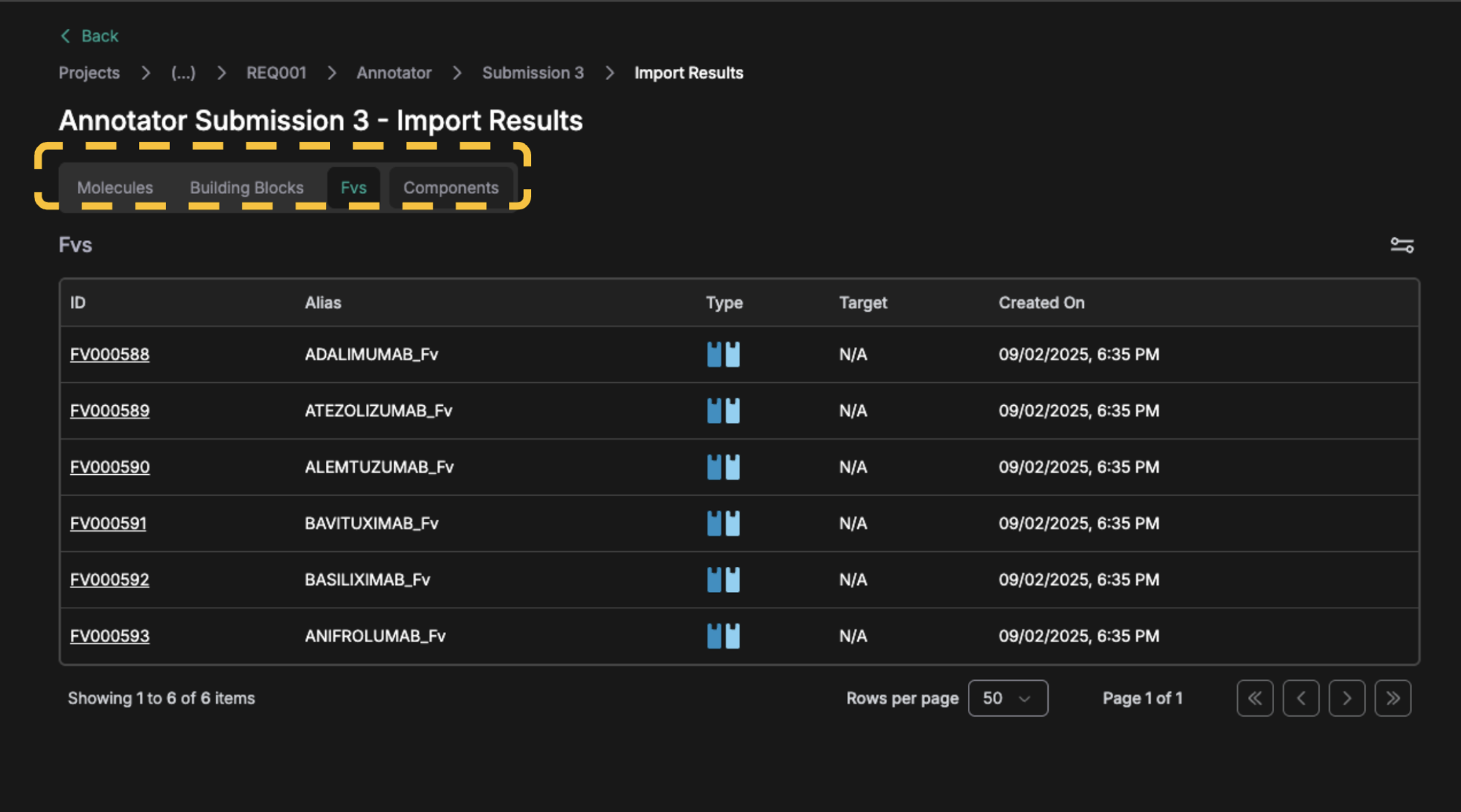The image size is (1461, 812).
Task: Navigate to Submission 3 breadcrumb
Action: (x=532, y=73)
